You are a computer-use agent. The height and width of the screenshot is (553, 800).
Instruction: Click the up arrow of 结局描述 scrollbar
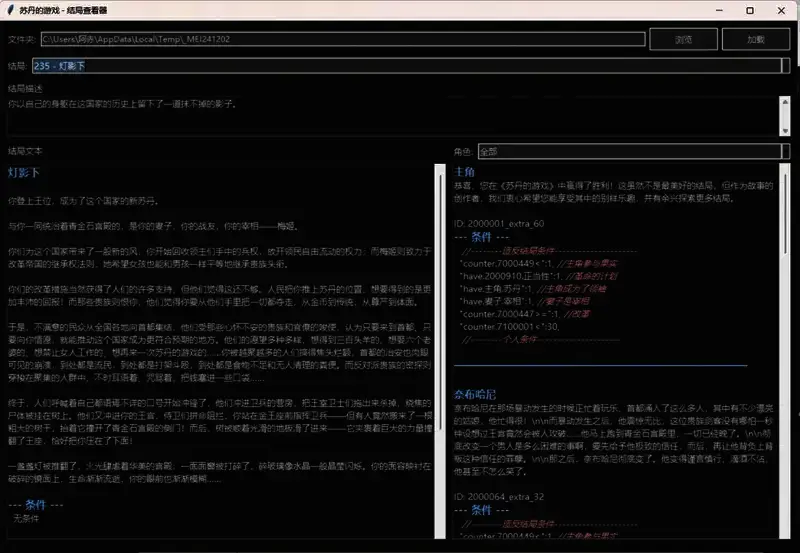(785, 102)
